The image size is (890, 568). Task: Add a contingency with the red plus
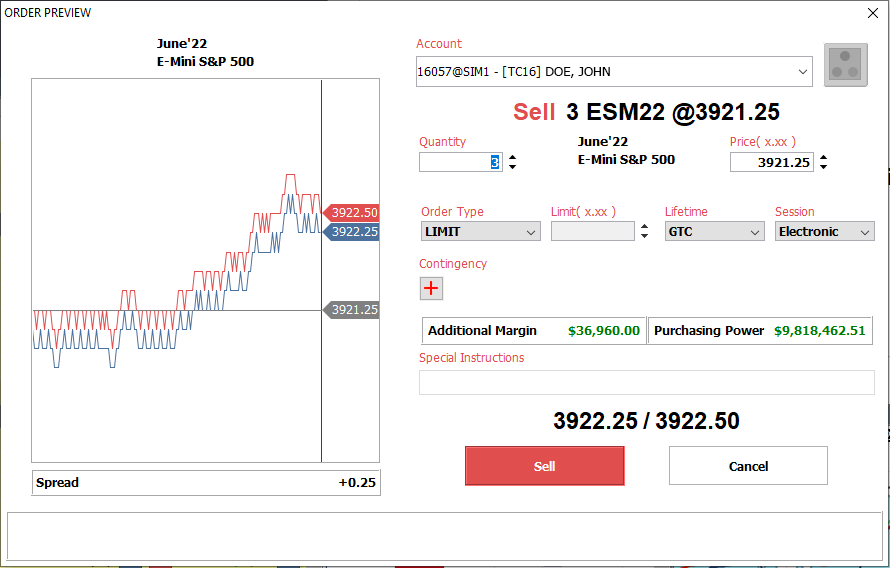click(x=431, y=288)
